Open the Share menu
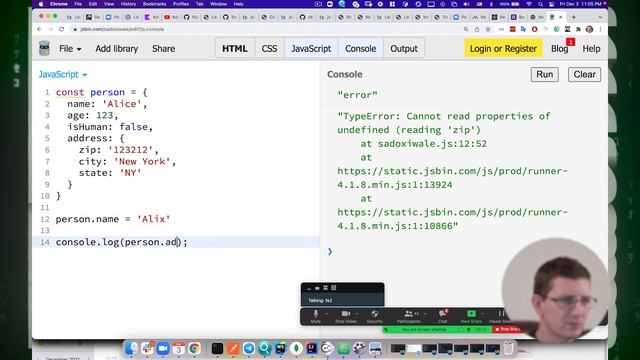 point(163,49)
